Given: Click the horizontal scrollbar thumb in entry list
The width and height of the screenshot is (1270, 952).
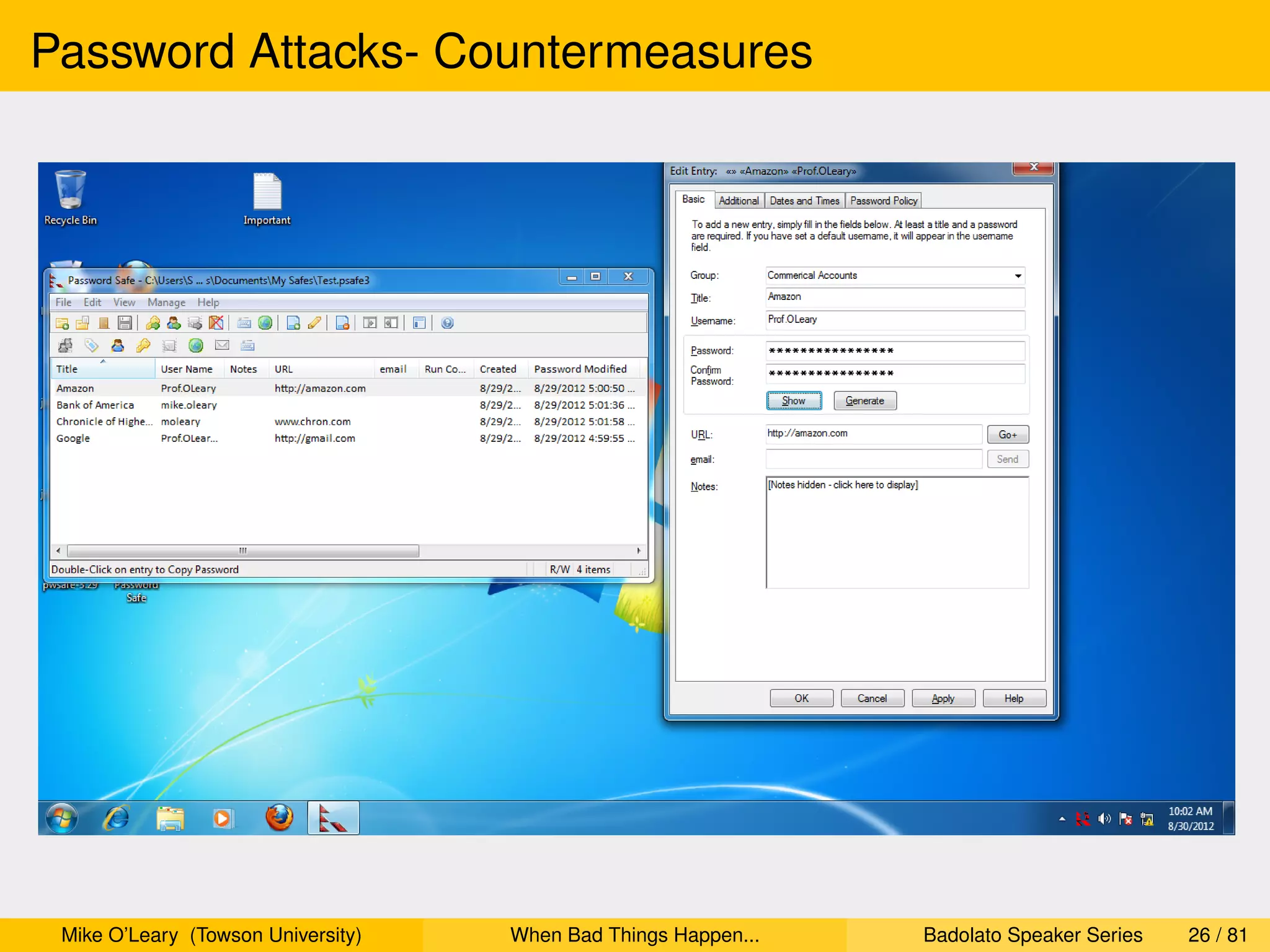Looking at the screenshot, I should pyautogui.click(x=243, y=551).
